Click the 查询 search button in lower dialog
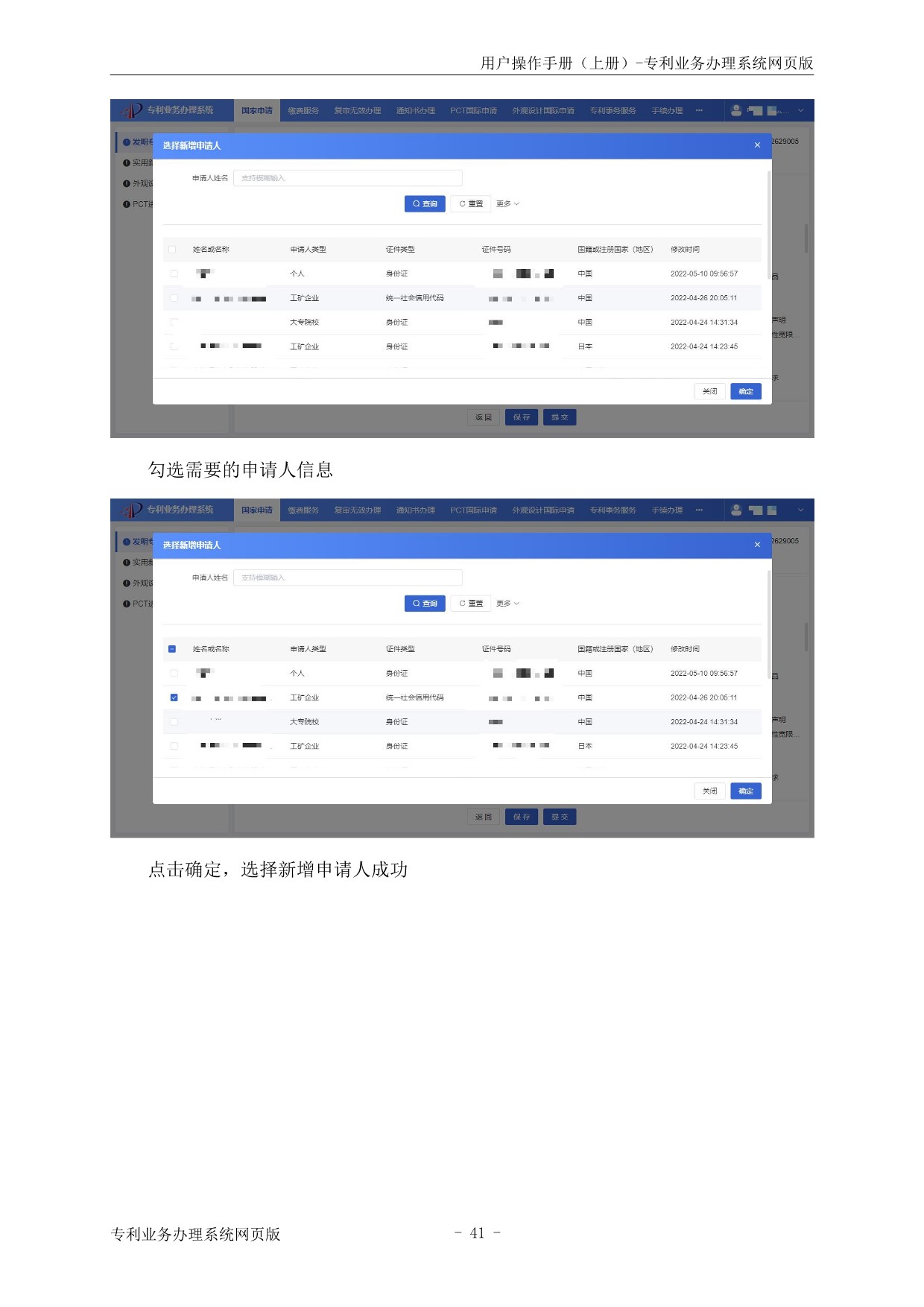Viewport: 924px width, 1307px height. tap(425, 604)
